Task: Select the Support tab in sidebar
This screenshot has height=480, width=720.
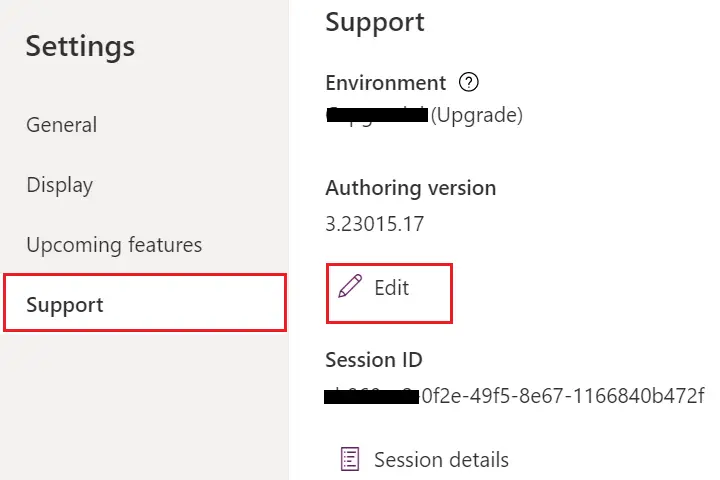Action: (145, 303)
